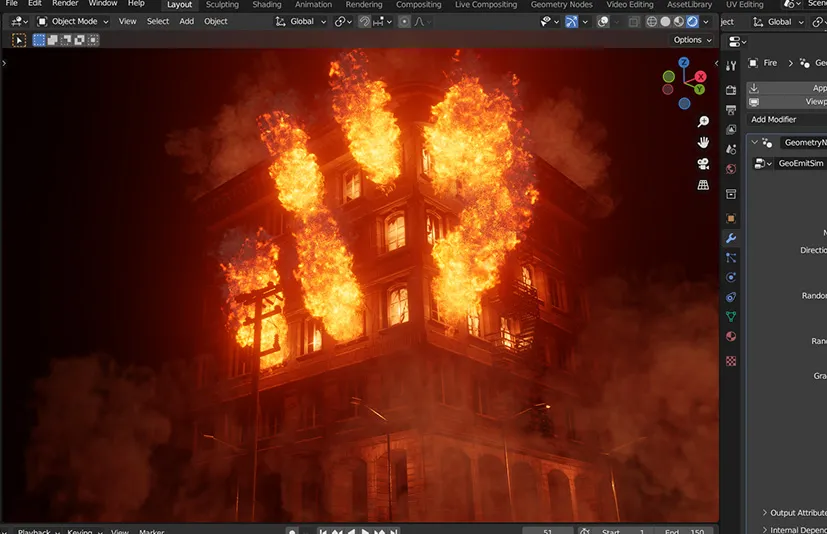
Task: Click the zoom magnifier icon in viewport
Action: (x=703, y=122)
